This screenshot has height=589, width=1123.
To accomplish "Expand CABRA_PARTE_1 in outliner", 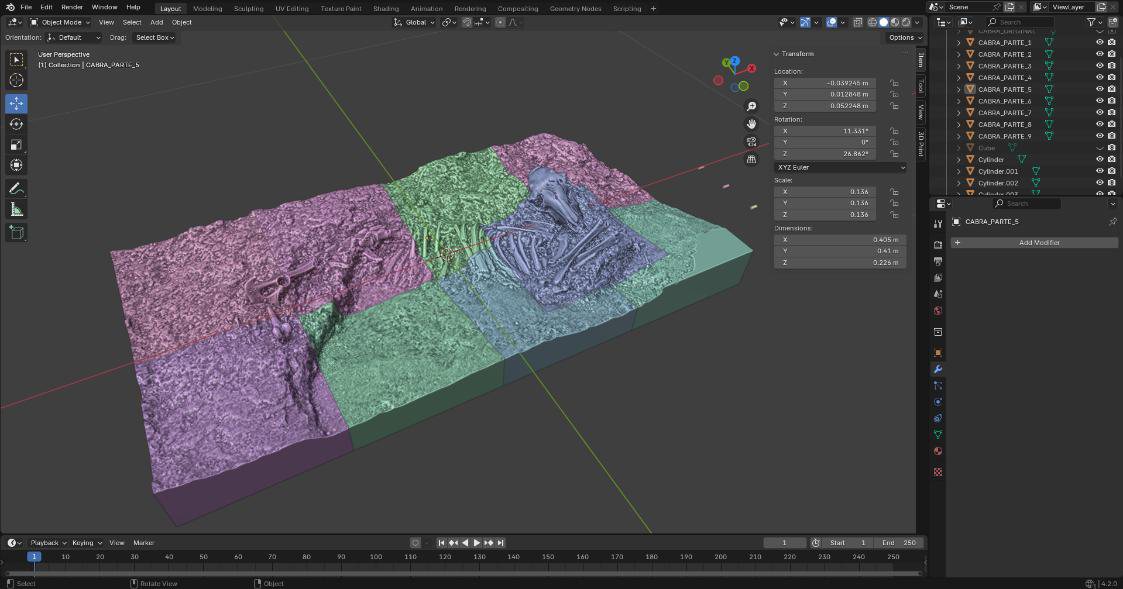I will (959, 42).
